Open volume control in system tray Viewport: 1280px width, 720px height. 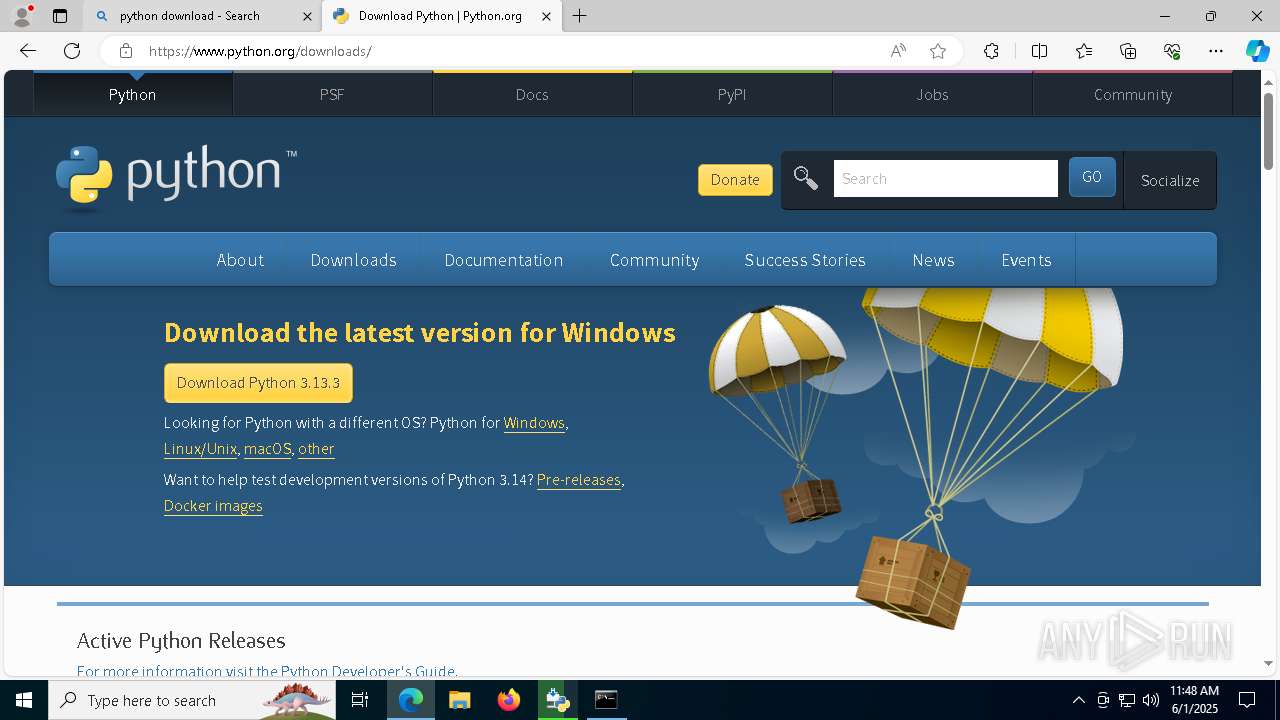1151,700
